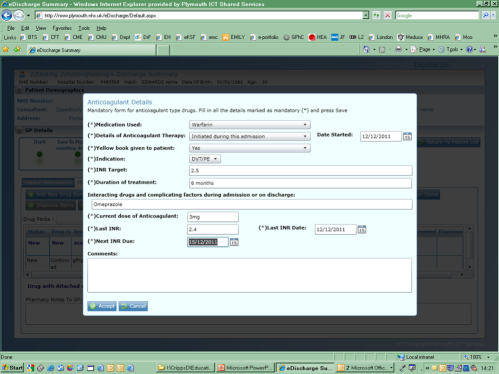Screen dimensions: 499x374
Task: Click the Add to Favorites star icon
Action: click(17, 50)
